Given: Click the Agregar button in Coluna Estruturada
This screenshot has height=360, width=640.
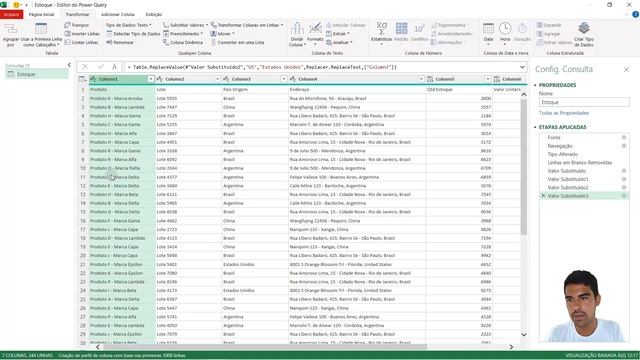Looking at the screenshot, I should pos(549,33).
